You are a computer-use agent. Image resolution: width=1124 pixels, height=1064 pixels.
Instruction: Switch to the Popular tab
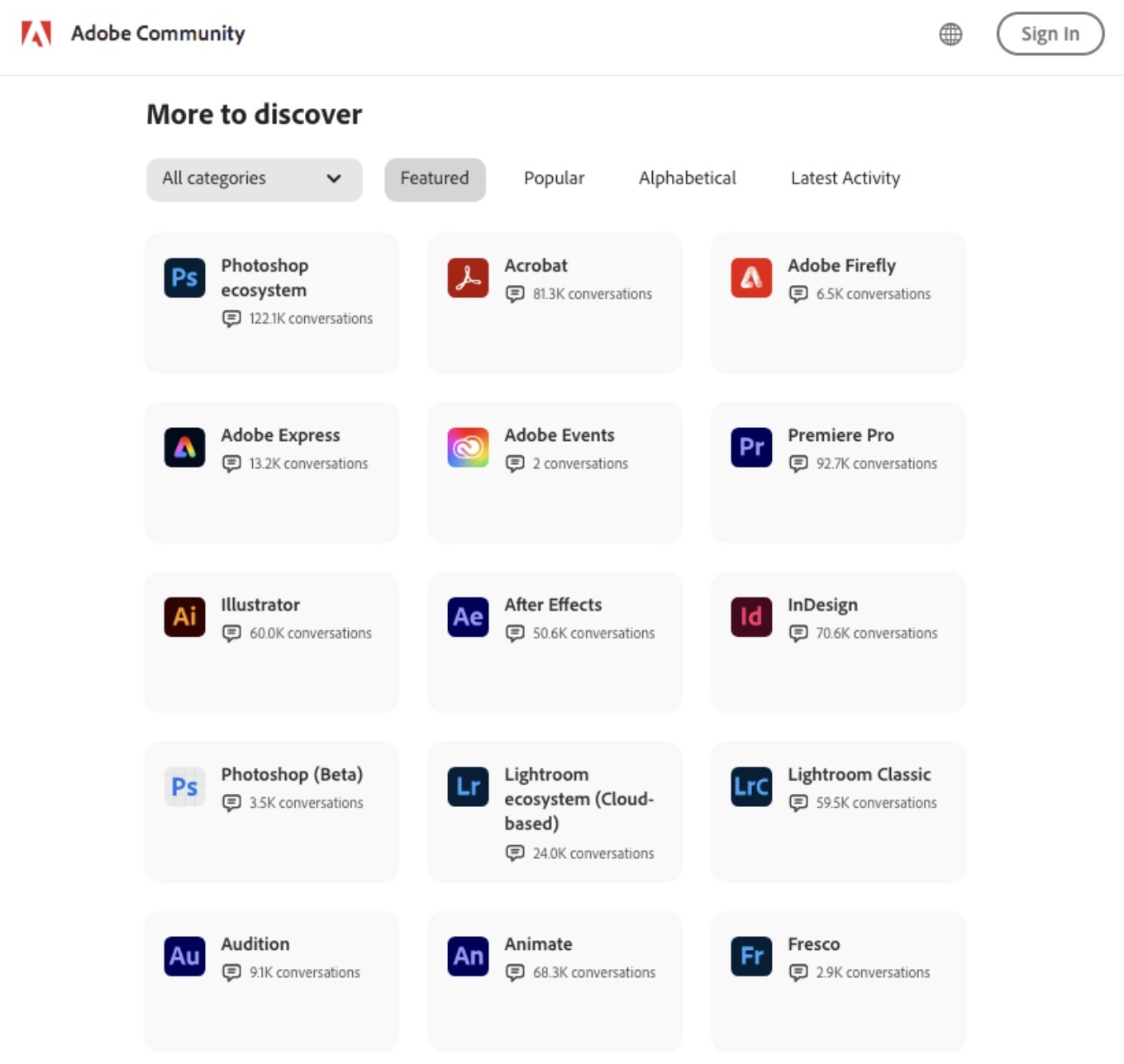[x=554, y=178]
